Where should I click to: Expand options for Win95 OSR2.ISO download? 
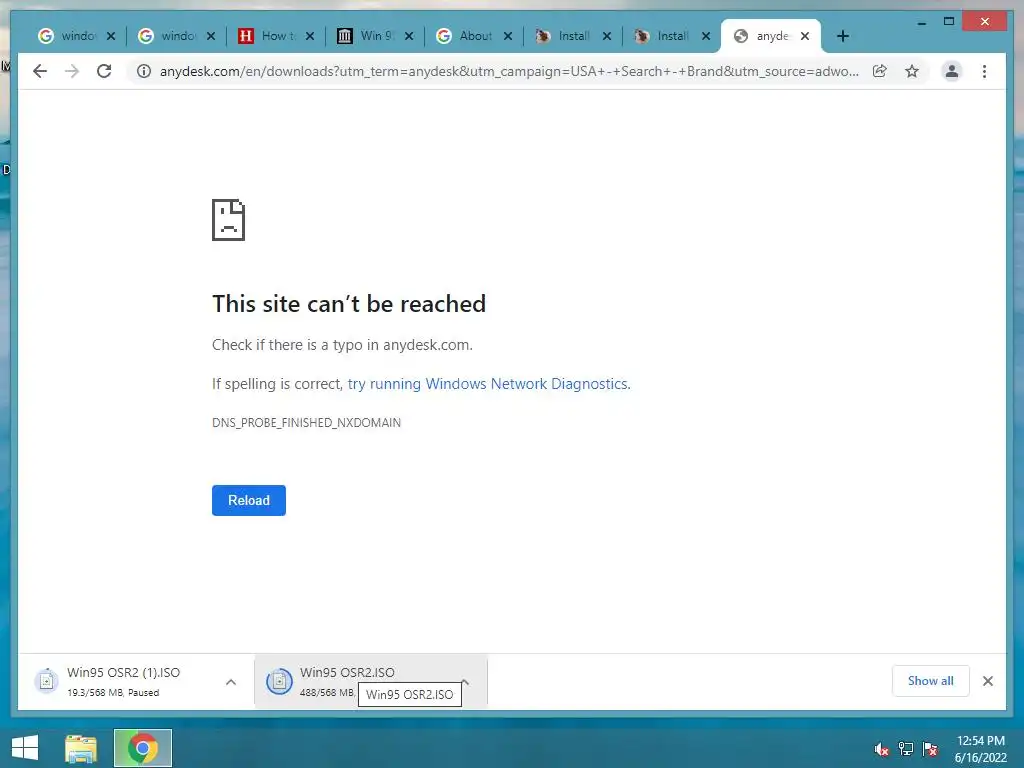(465, 682)
